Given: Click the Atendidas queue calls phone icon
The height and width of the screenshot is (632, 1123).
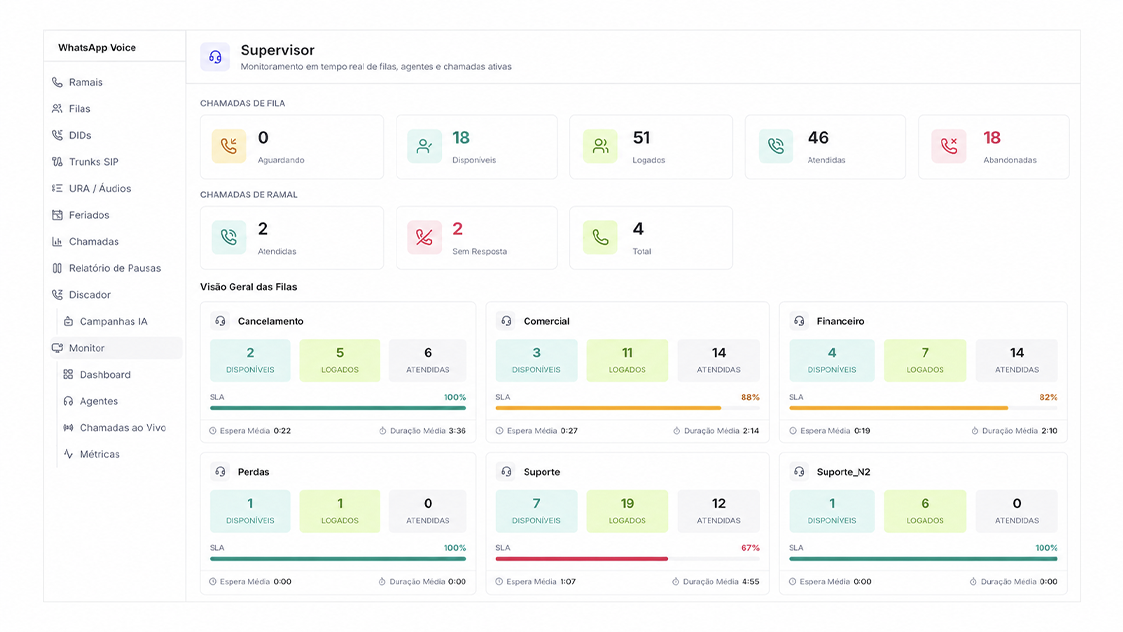Looking at the screenshot, I should click(x=776, y=146).
